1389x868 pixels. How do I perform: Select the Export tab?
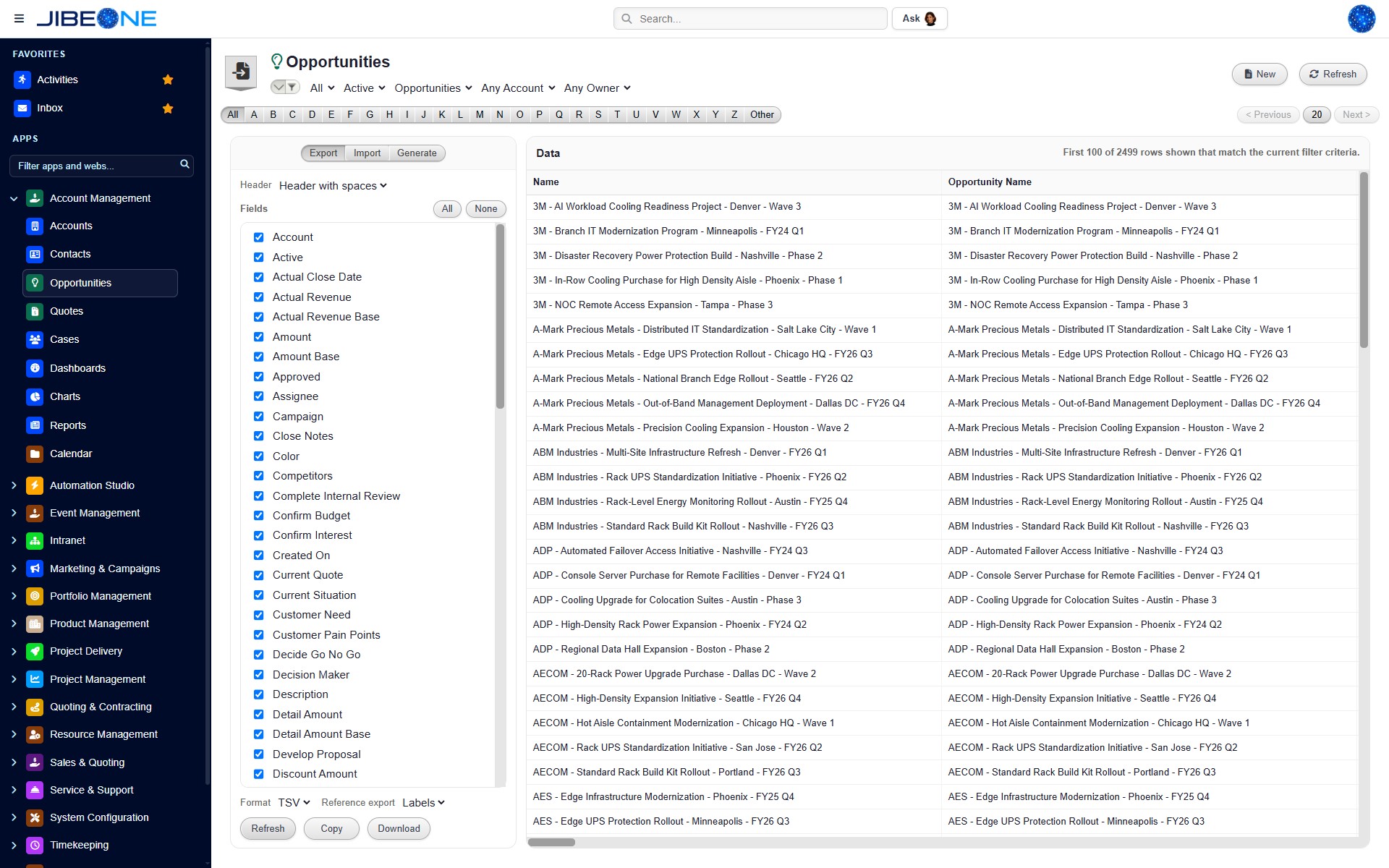pos(323,153)
